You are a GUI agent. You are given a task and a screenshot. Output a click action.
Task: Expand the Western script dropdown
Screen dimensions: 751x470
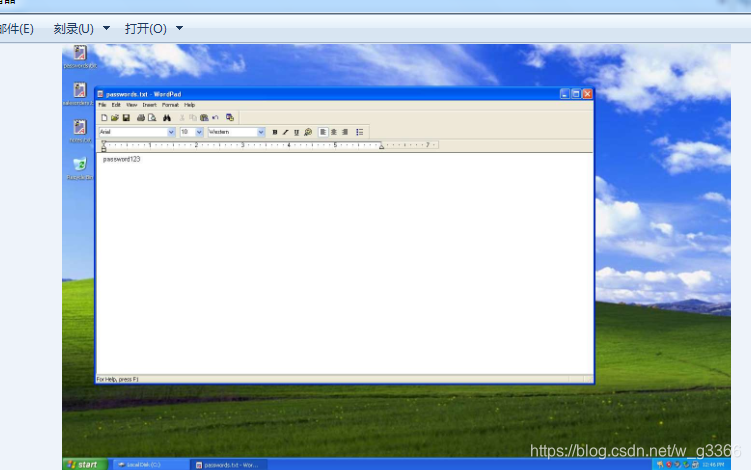point(261,132)
